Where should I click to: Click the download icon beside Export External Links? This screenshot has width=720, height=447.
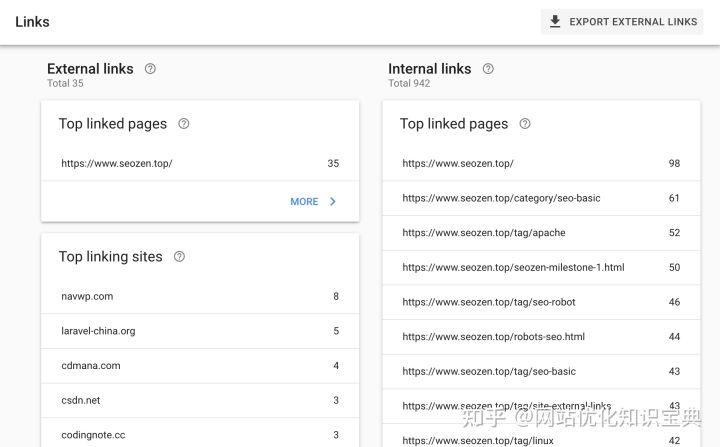(555, 22)
